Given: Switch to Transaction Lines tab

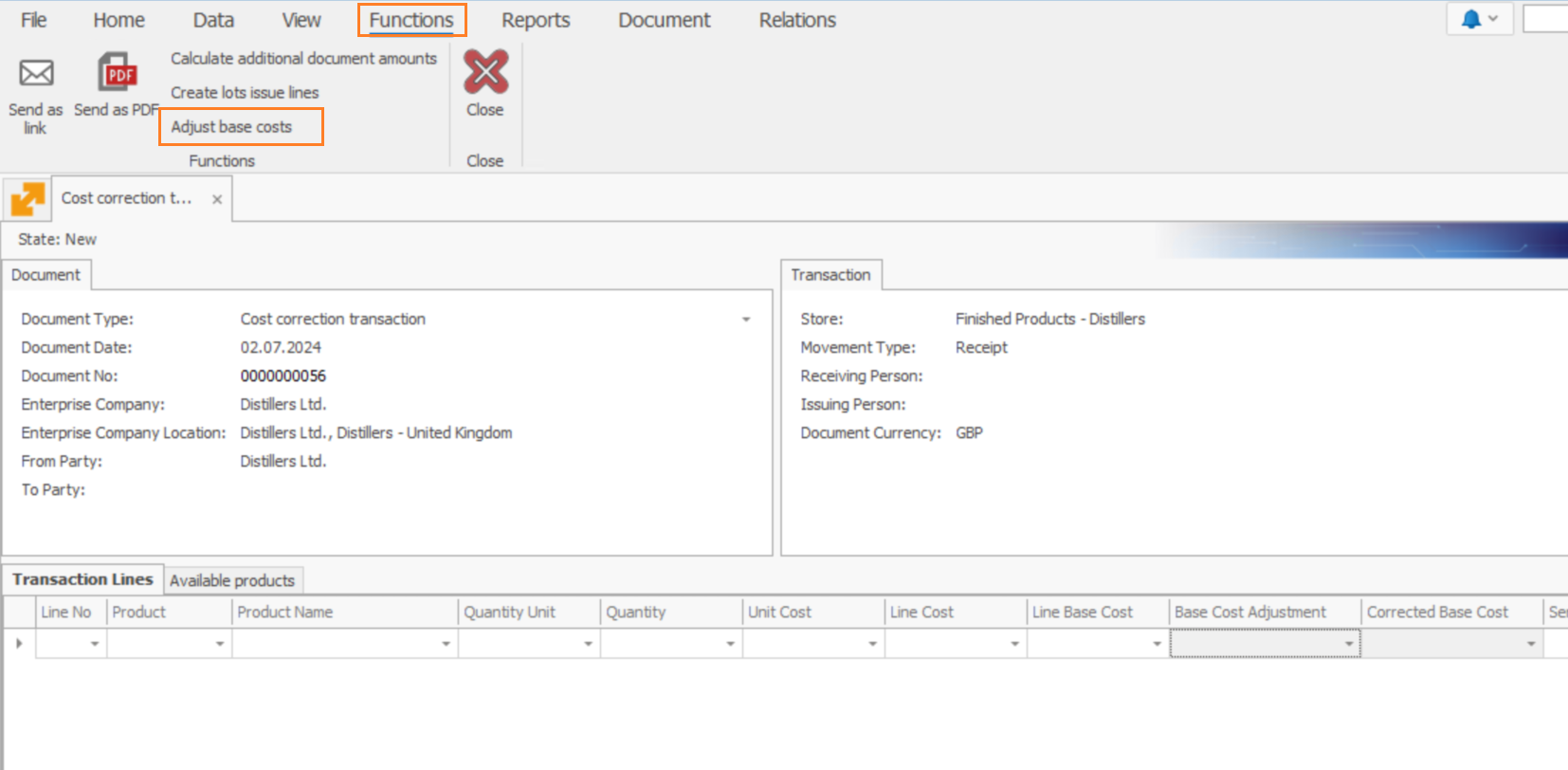Looking at the screenshot, I should coord(82,578).
